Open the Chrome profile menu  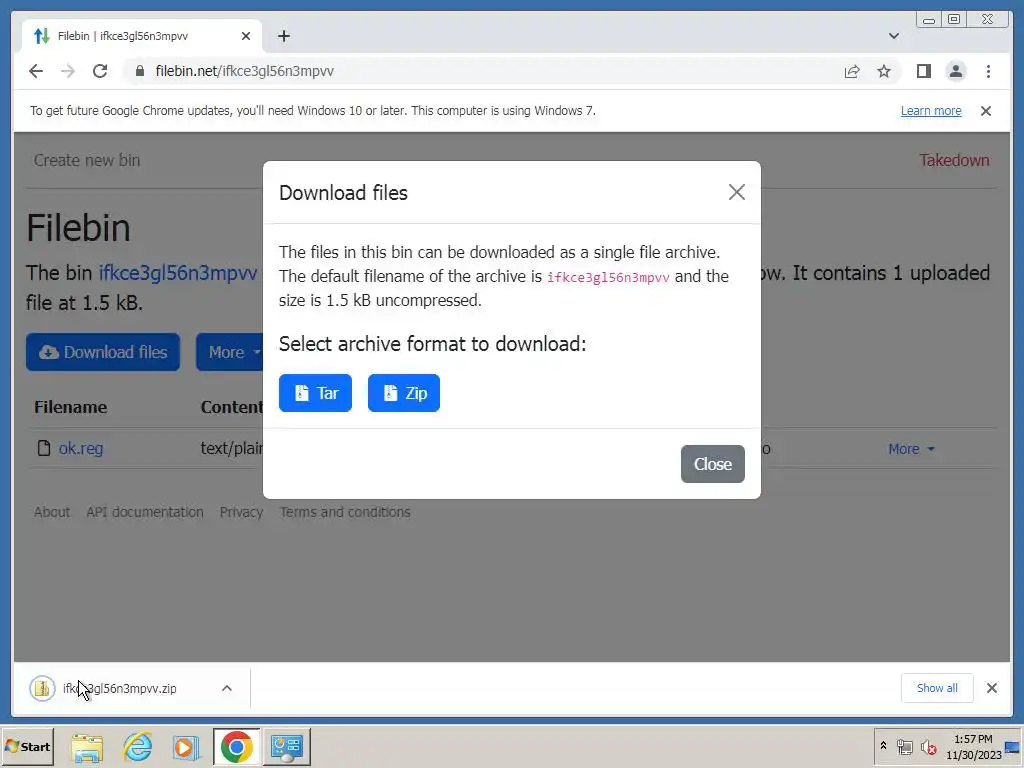(x=955, y=71)
